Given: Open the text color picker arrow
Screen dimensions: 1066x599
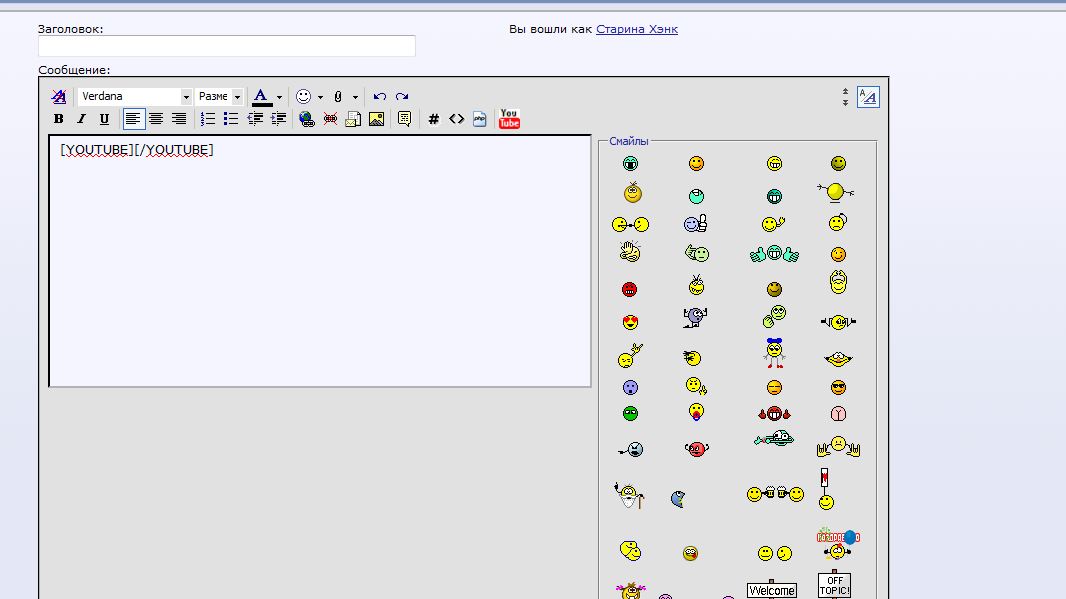Looking at the screenshot, I should [279, 97].
